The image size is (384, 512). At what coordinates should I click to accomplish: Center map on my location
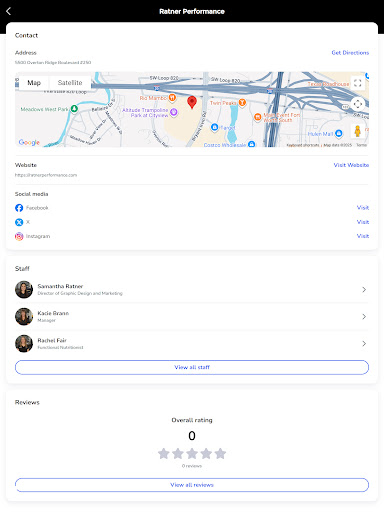[x=358, y=104]
